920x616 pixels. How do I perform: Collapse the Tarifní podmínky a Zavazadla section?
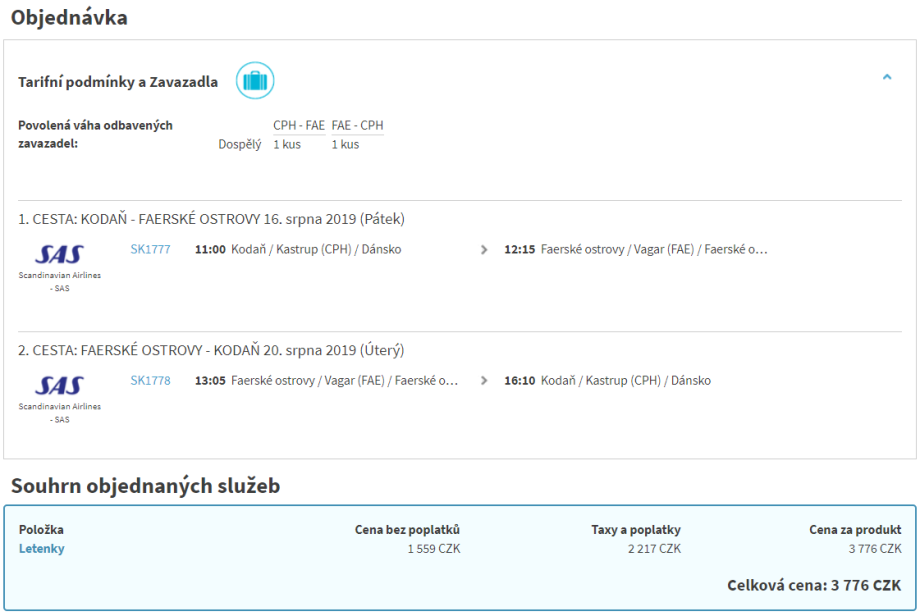[886, 77]
